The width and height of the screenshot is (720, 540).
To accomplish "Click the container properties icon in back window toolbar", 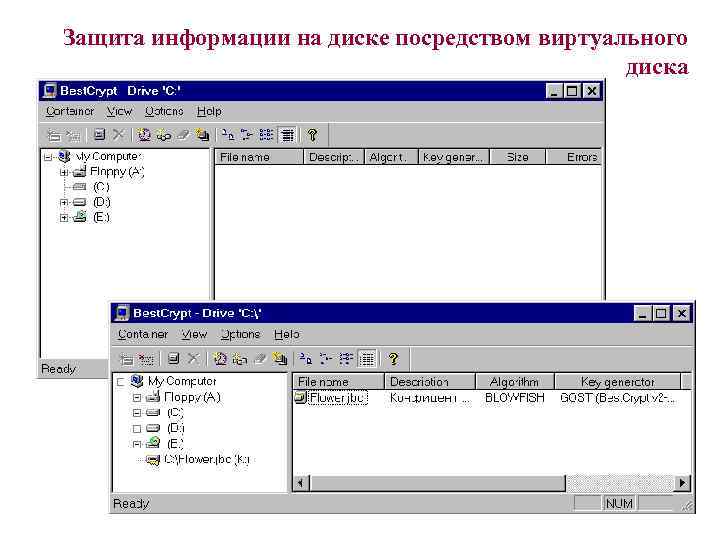I will [x=99, y=135].
